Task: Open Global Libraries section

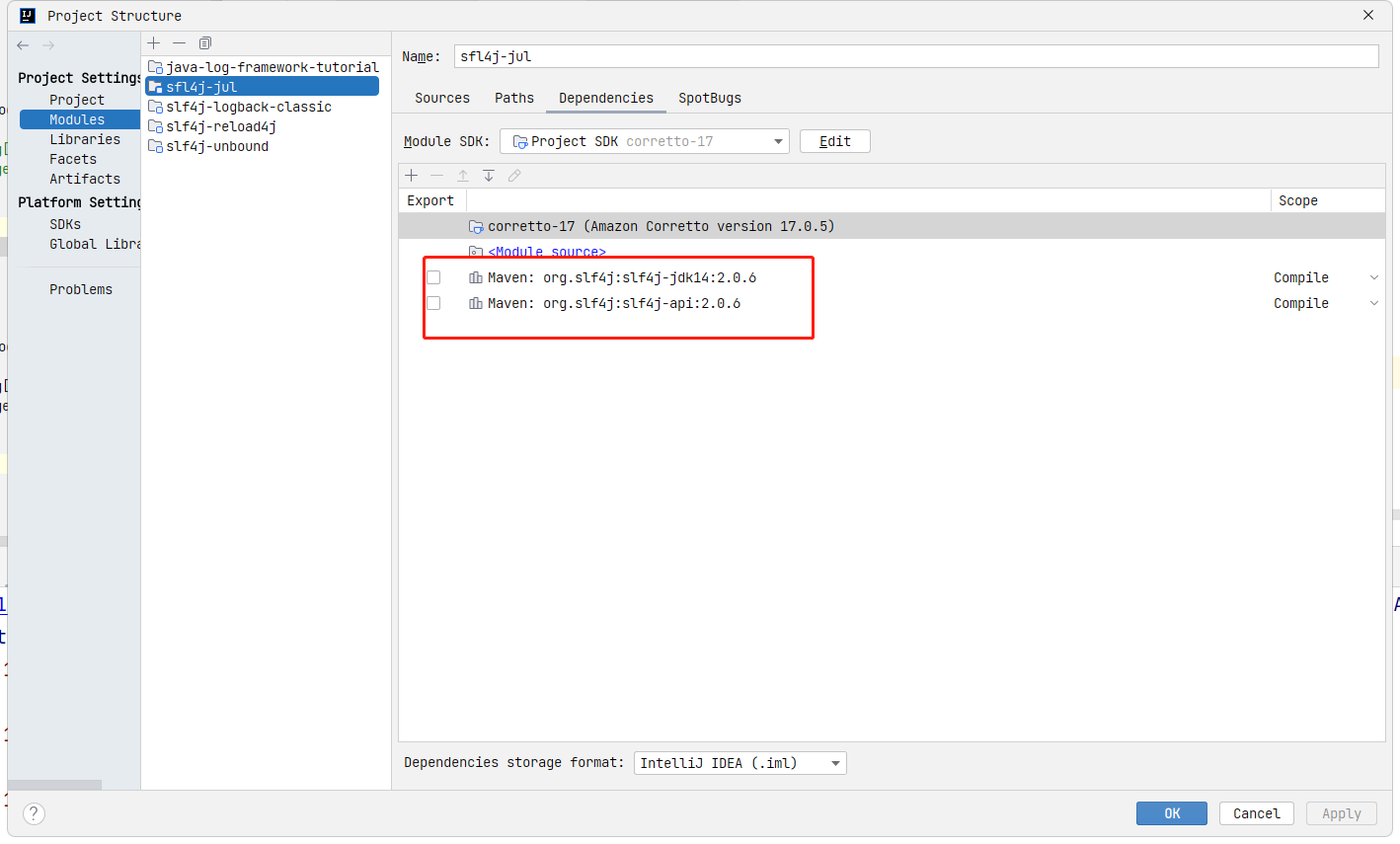Action: click(95, 244)
